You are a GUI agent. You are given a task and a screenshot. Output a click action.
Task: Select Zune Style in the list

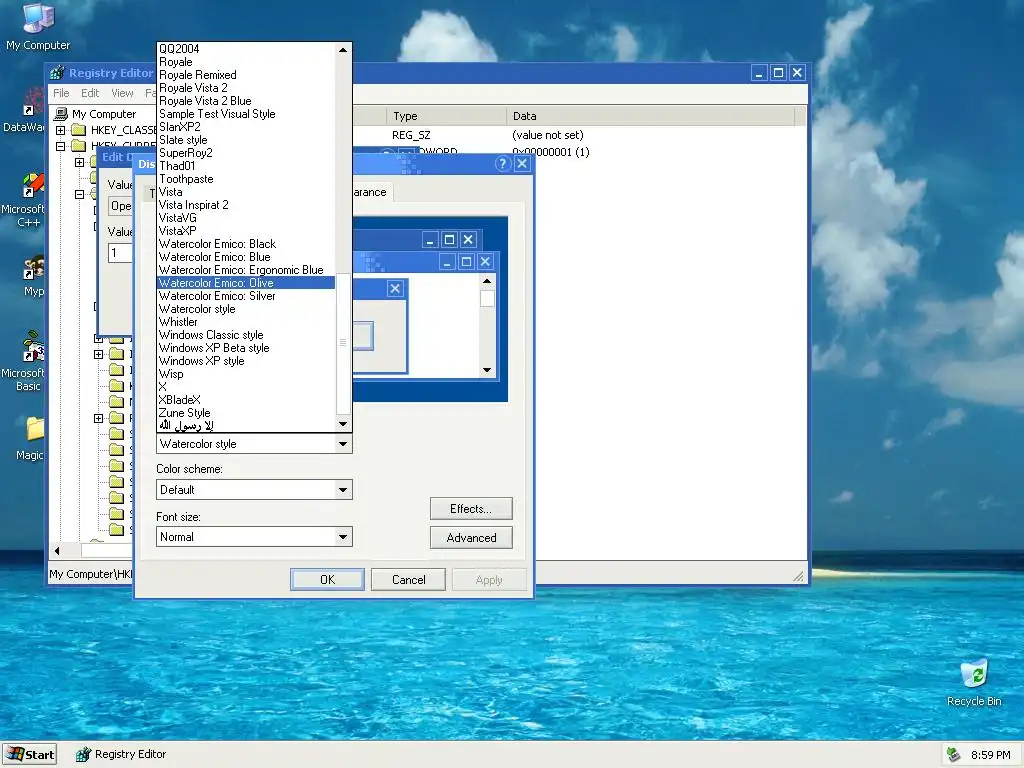[x=246, y=413]
